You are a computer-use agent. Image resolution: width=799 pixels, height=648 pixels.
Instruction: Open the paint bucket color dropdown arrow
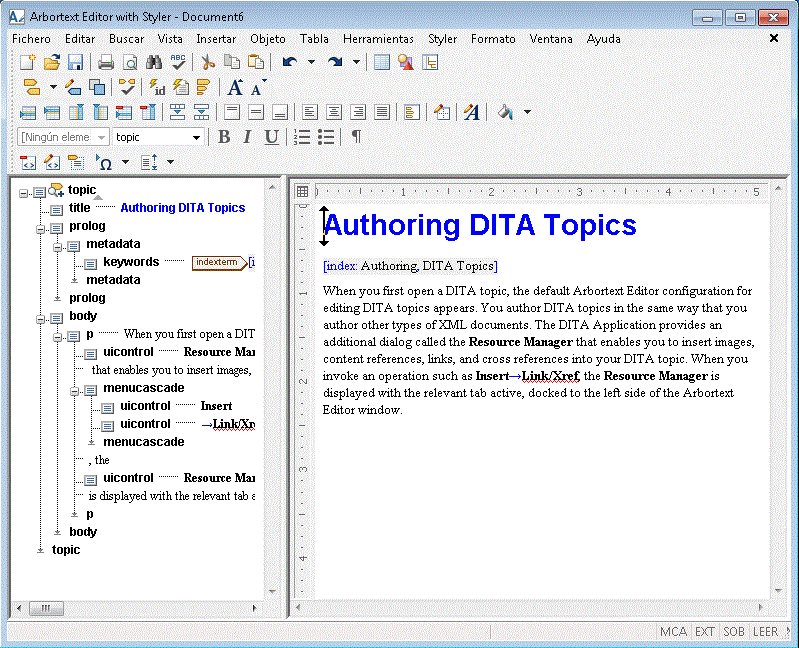(x=527, y=112)
